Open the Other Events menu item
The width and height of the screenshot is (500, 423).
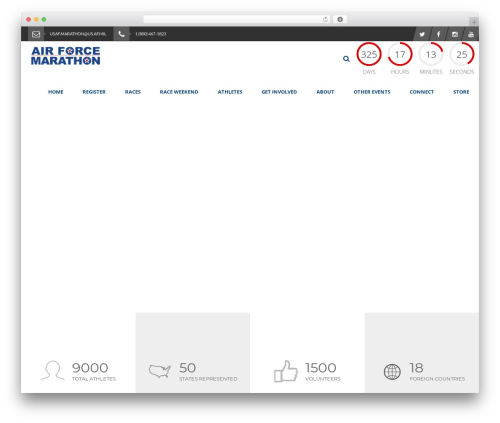tap(372, 92)
